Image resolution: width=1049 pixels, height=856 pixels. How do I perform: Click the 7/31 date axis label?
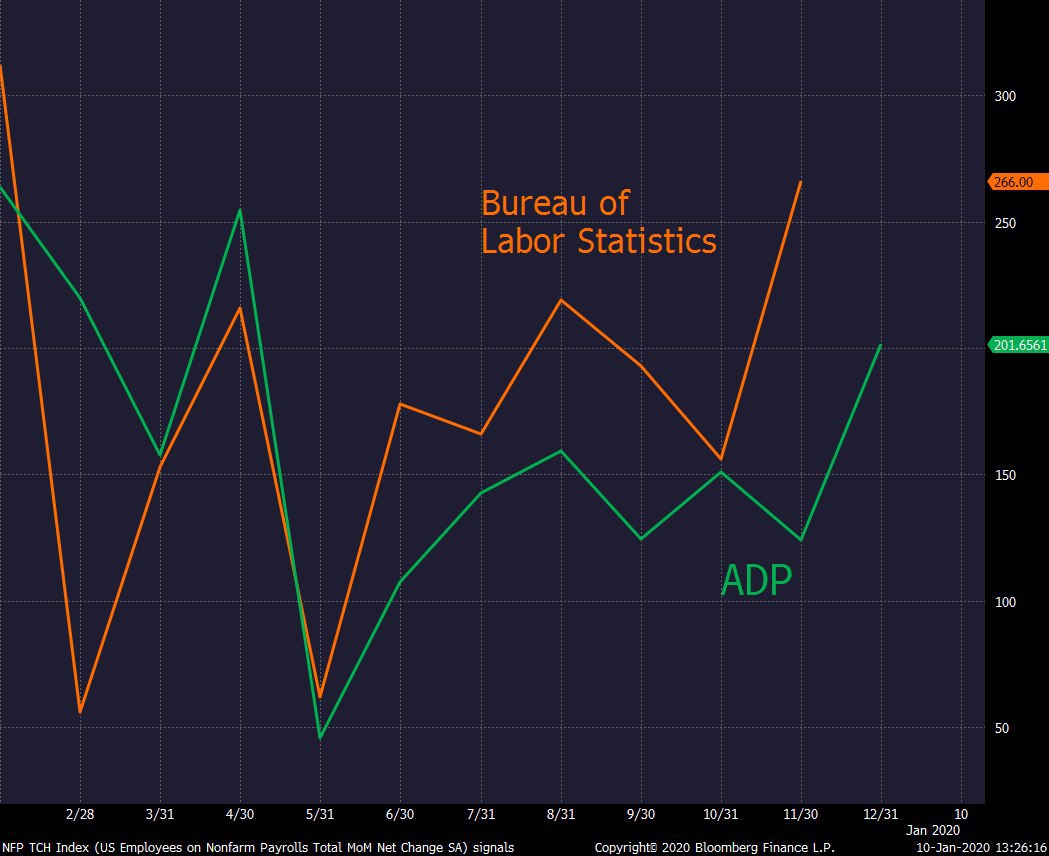480,814
